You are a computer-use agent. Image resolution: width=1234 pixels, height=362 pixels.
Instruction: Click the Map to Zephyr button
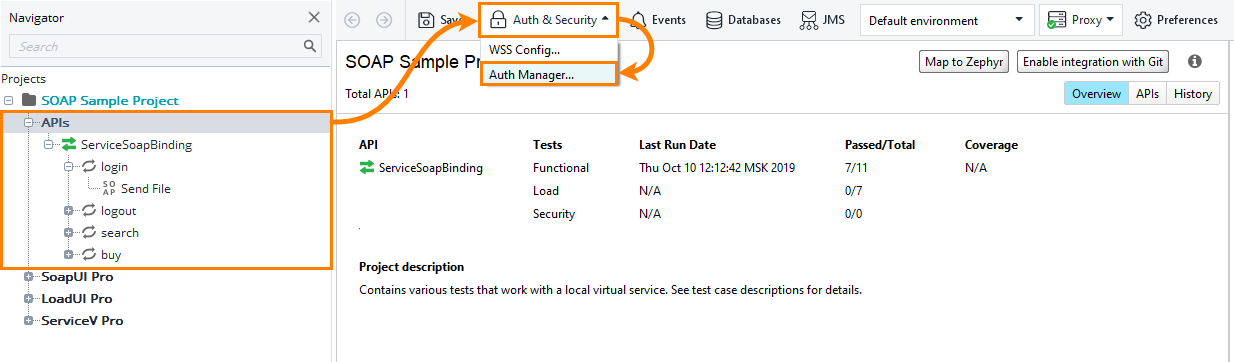pos(964,62)
